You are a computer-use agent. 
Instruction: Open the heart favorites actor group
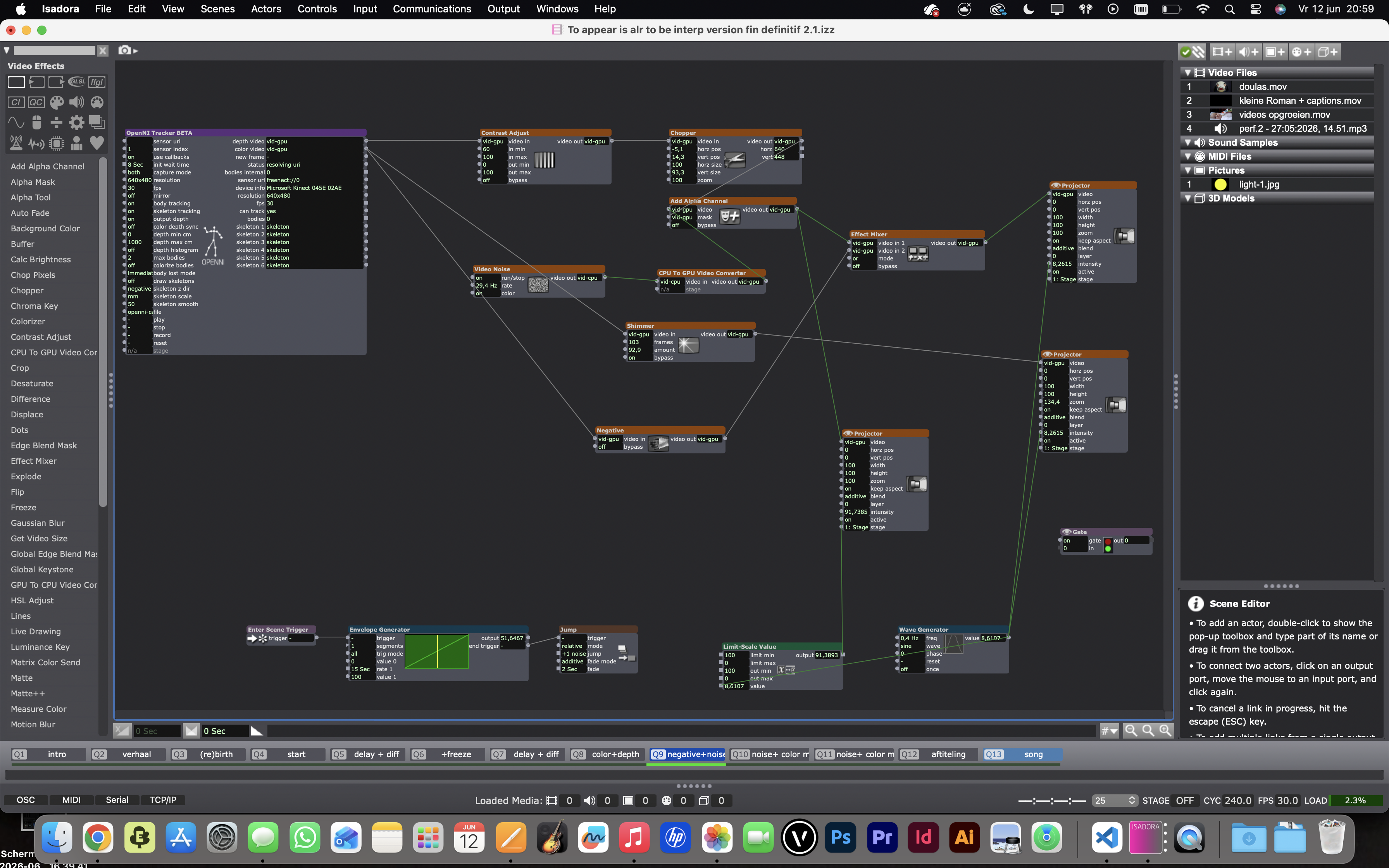click(x=97, y=143)
